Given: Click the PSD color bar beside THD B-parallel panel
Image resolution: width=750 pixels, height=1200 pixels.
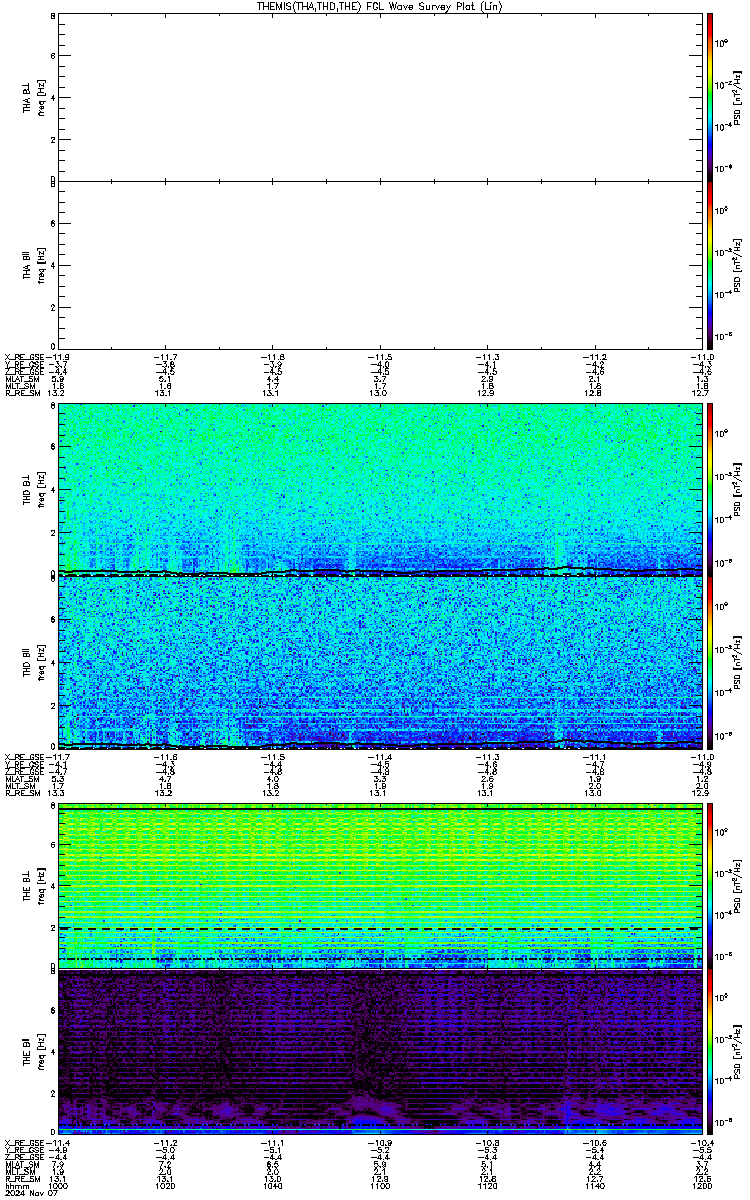Looking at the screenshot, I should 710,661.
